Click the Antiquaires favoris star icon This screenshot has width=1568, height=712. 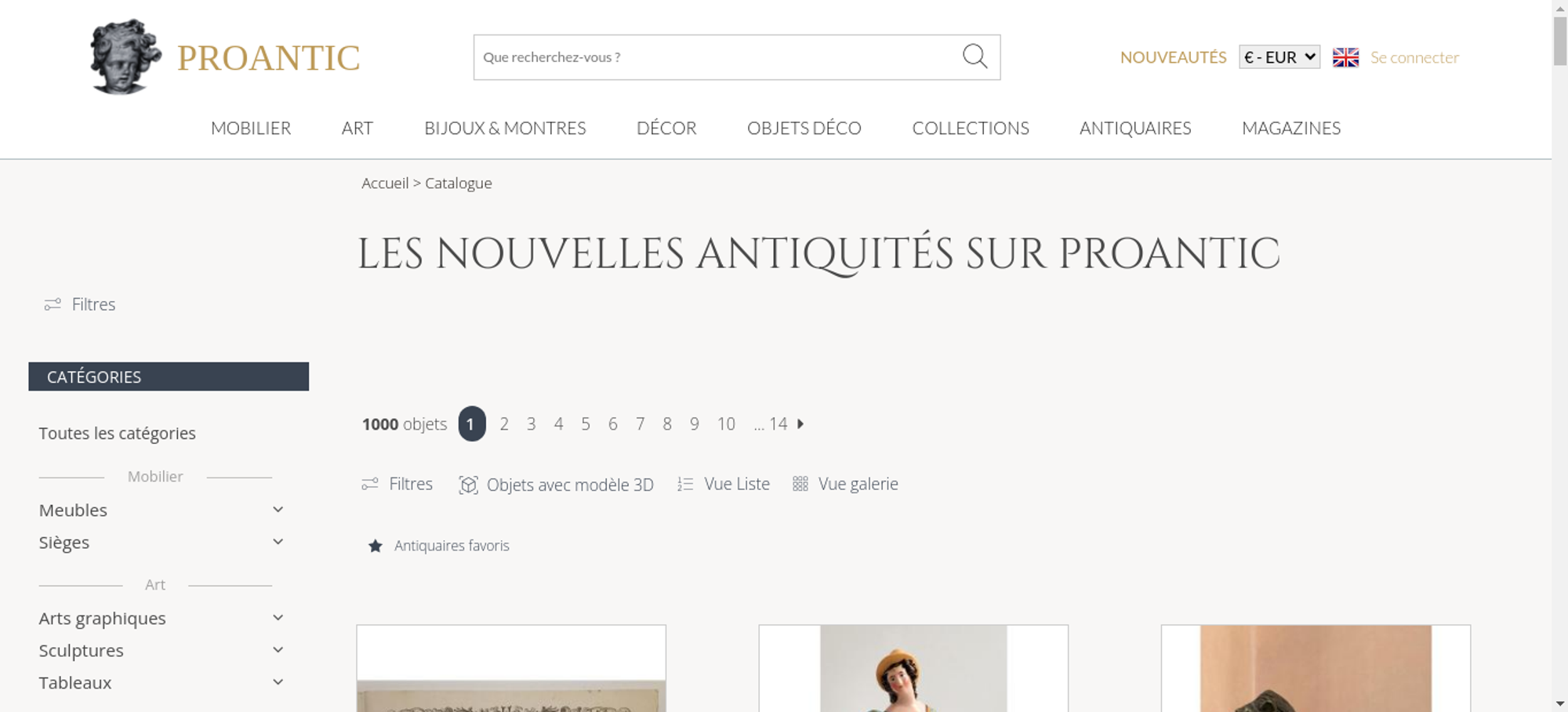point(376,546)
